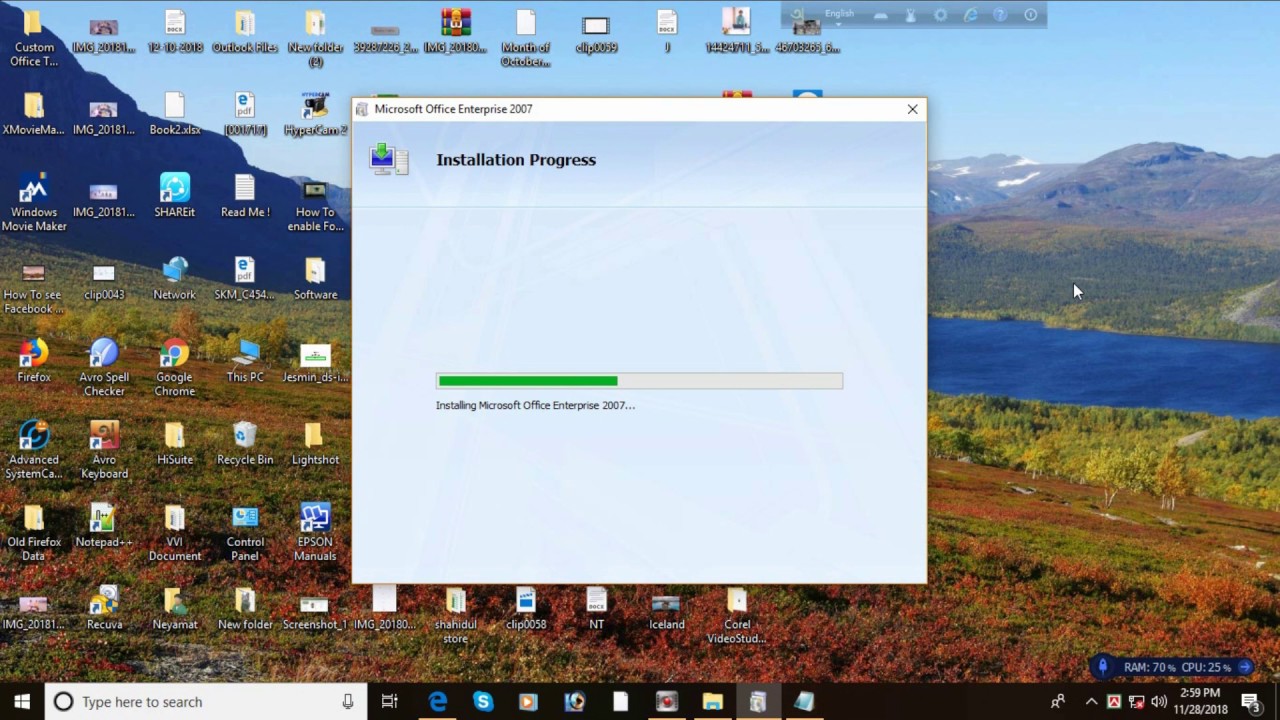1280x720 pixels.
Task: Open File Explorer from the taskbar
Action: coord(712,702)
